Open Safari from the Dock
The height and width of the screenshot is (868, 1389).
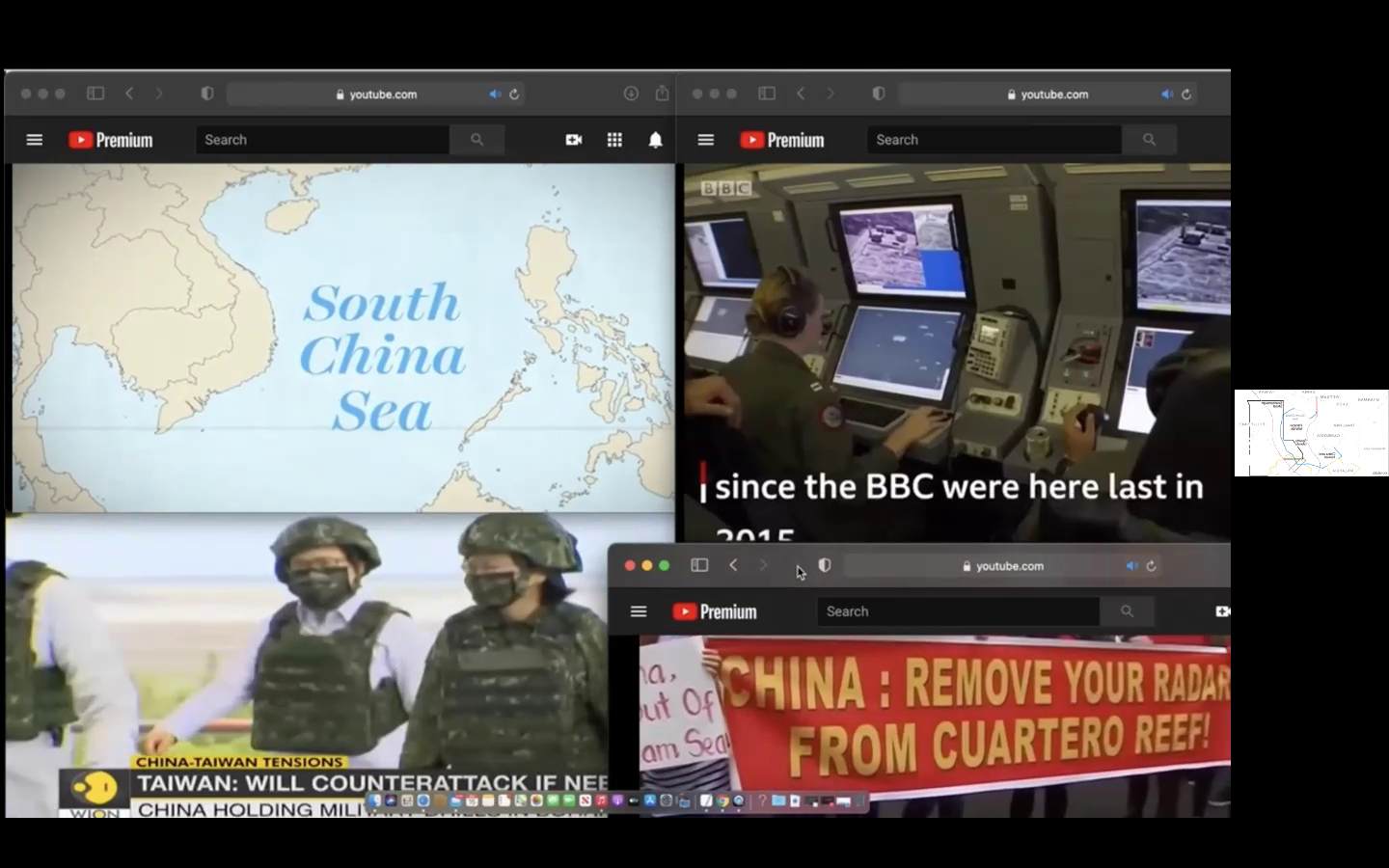click(x=423, y=800)
